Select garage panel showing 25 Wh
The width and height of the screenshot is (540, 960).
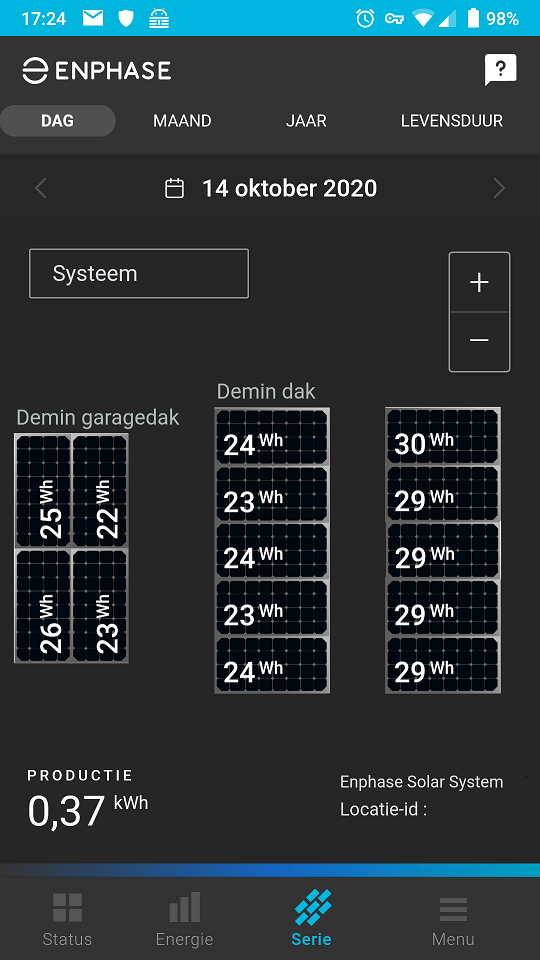[43, 491]
